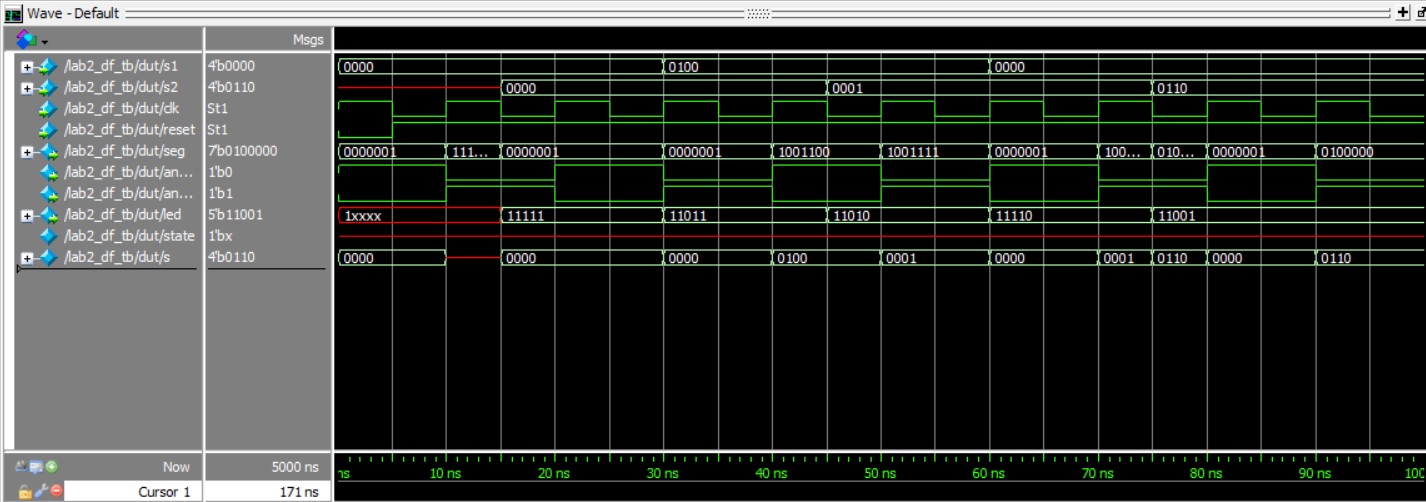The width and height of the screenshot is (1426, 502).
Task: Click the signal icon beside dut/state
Action: point(47,235)
